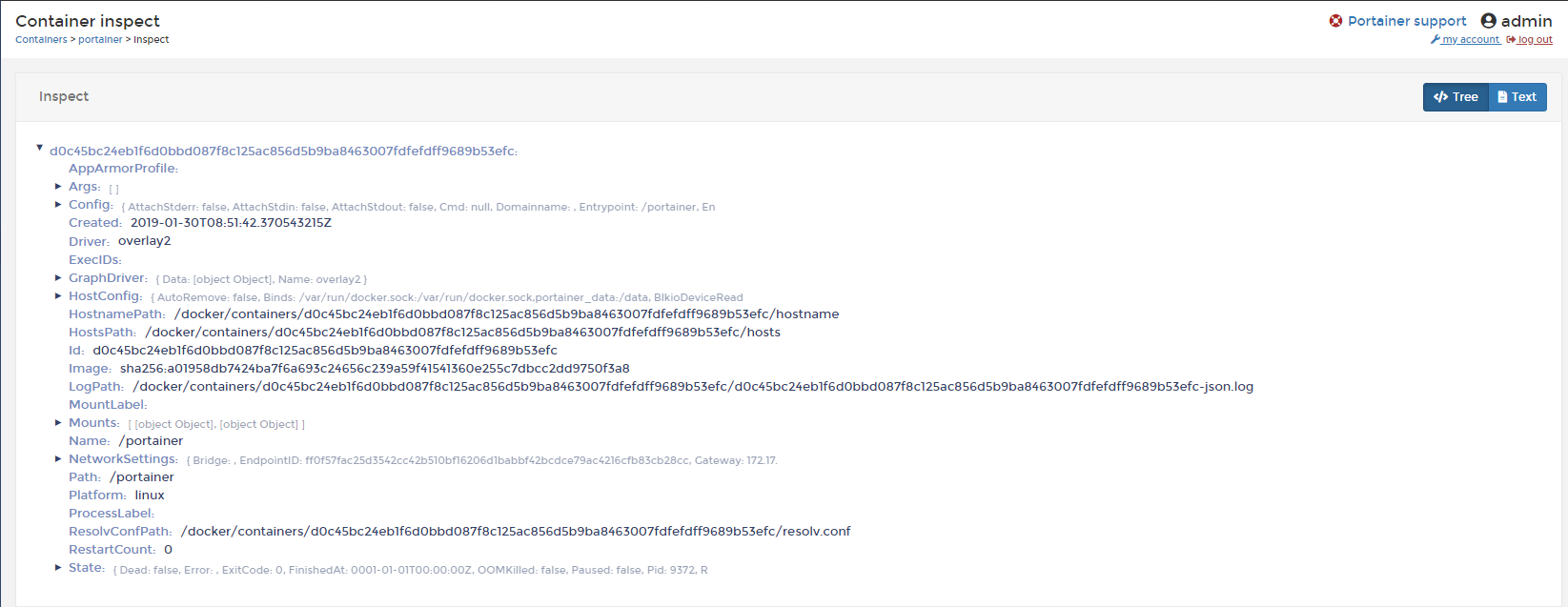Click the ResolvConfPath value
This screenshot has width=1568, height=607.
(516, 532)
